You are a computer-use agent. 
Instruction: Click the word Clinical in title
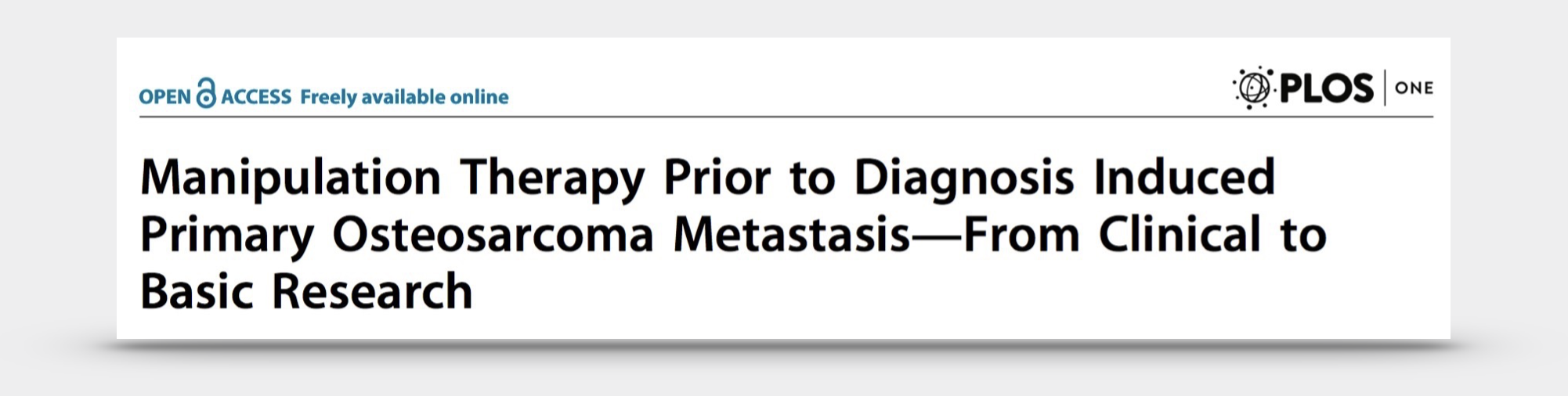click(1180, 234)
